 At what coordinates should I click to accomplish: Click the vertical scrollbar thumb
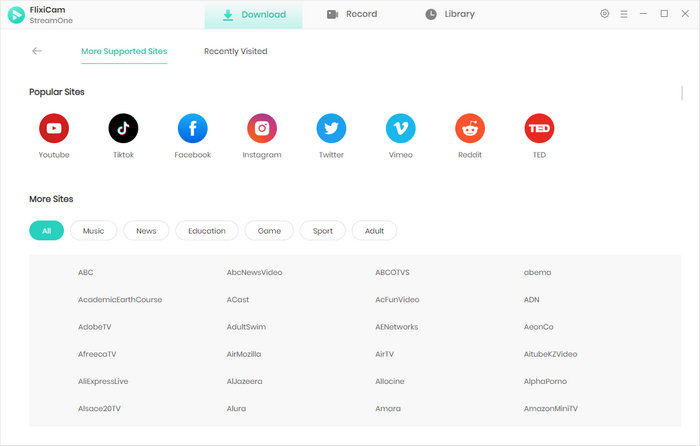pos(682,93)
